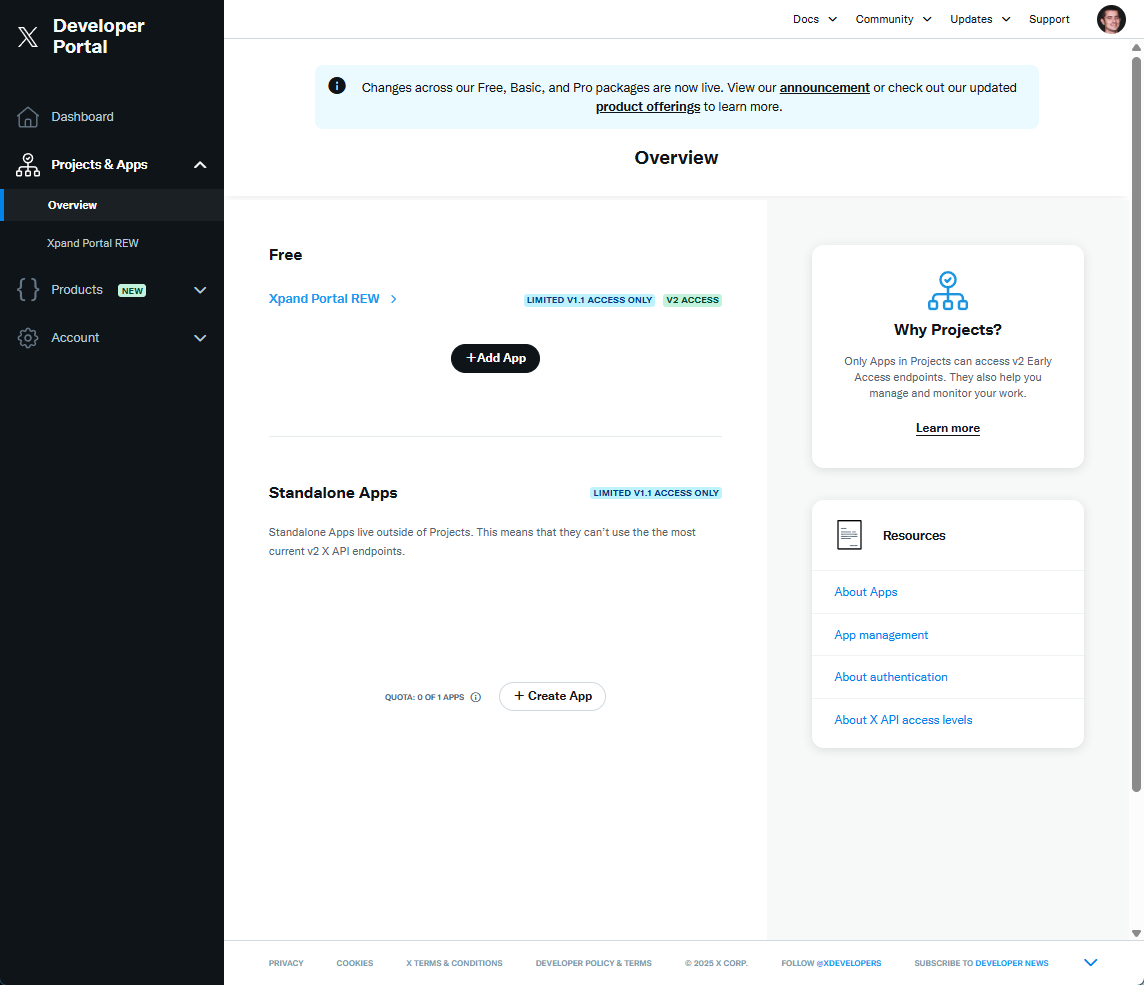Viewport: 1144px width, 985px height.
Task: Click the Account gear icon
Action: [x=28, y=338]
